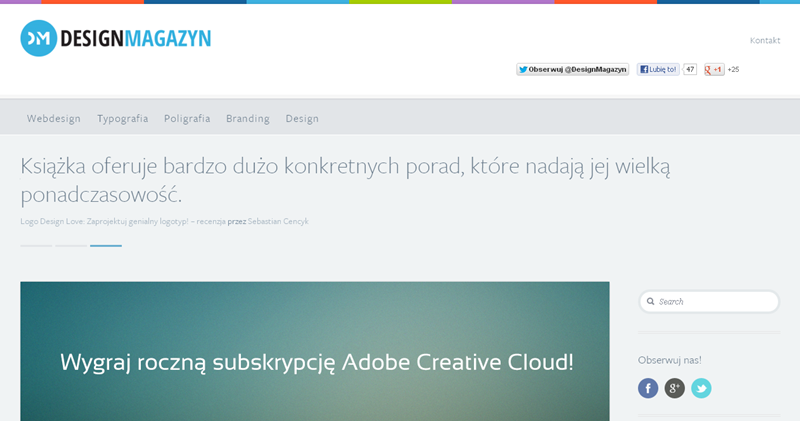This screenshot has width=800, height=421.
Task: Select Poligrafia in the navigation bar
Action: [x=187, y=118]
